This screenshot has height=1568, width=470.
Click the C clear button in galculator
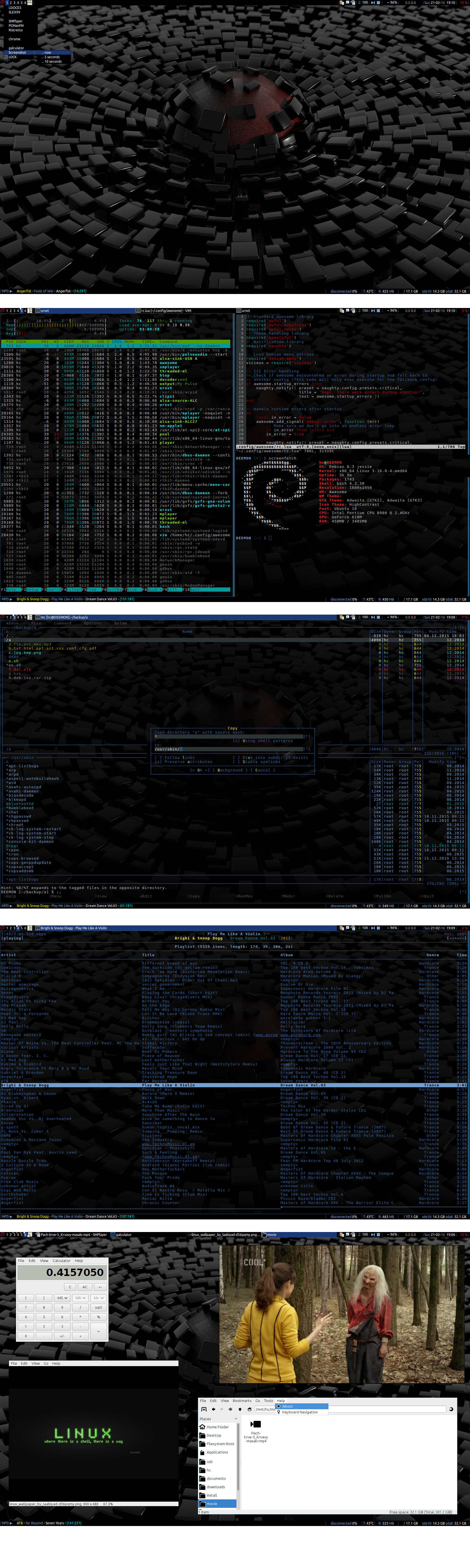(x=70, y=1287)
